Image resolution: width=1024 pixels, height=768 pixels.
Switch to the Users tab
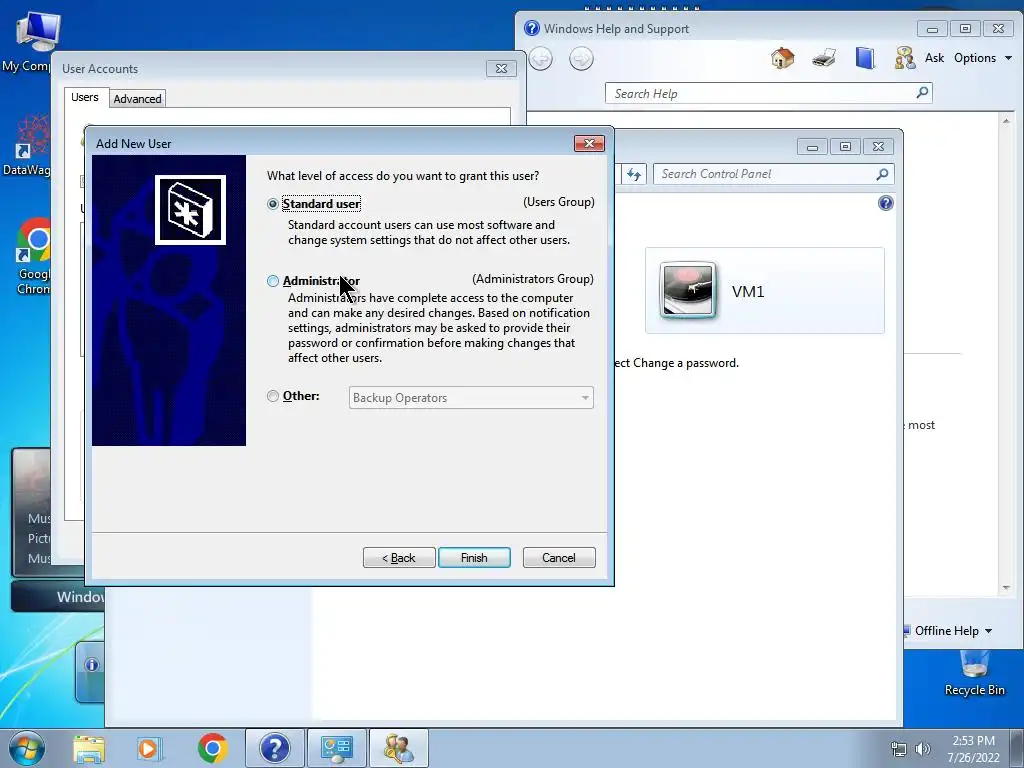(x=85, y=97)
